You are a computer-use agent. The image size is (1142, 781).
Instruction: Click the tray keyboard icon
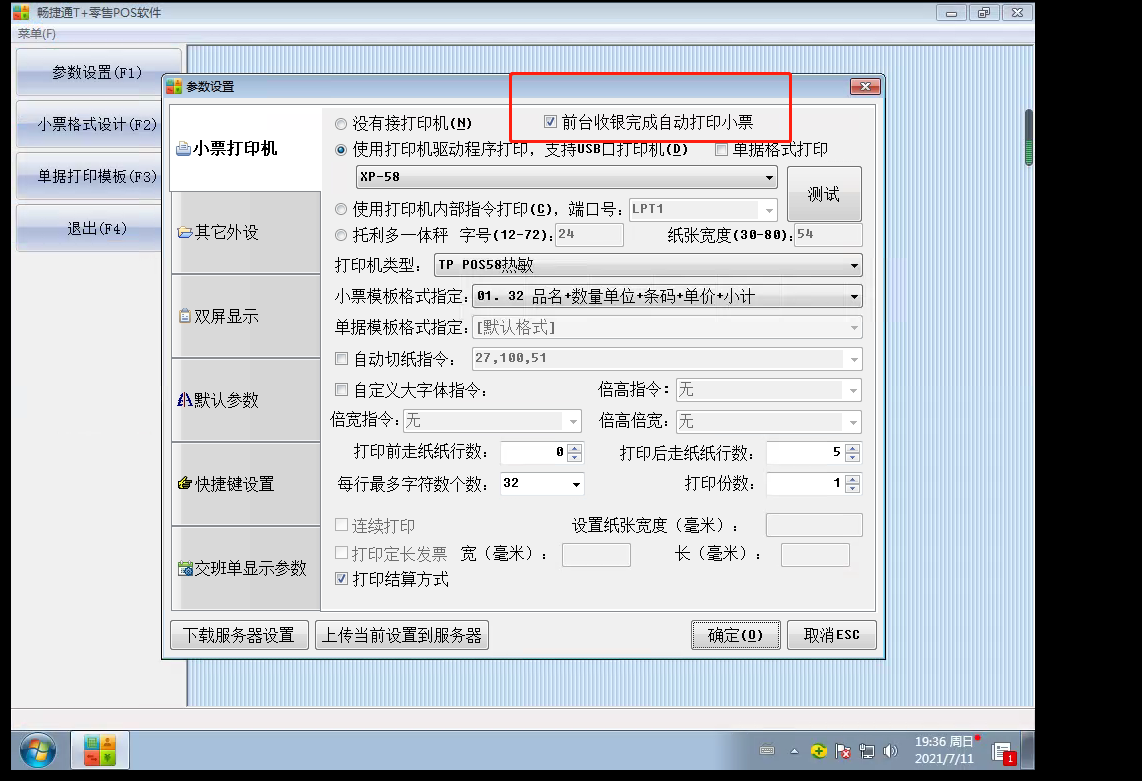[x=767, y=750]
